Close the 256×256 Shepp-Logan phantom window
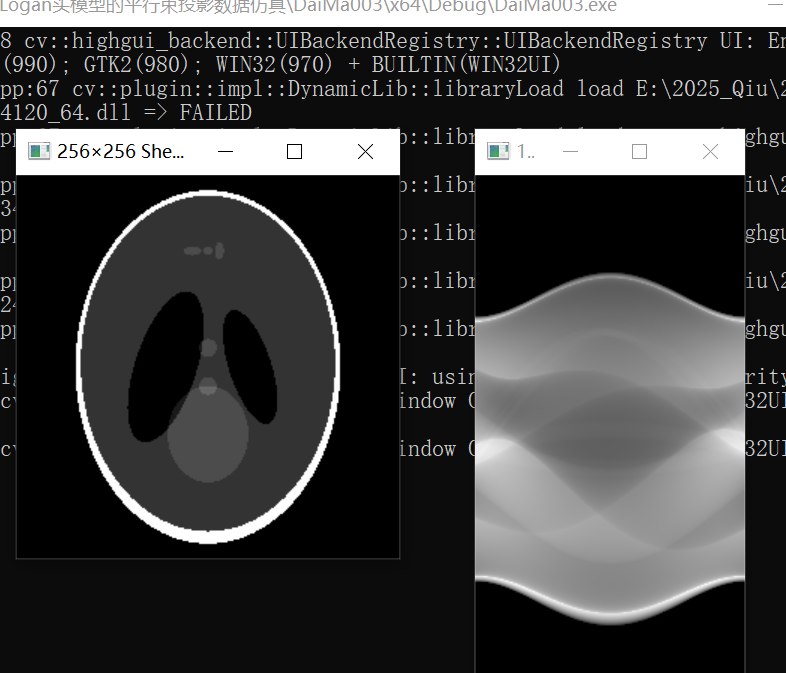Viewport: 786px width, 673px height. (365, 151)
